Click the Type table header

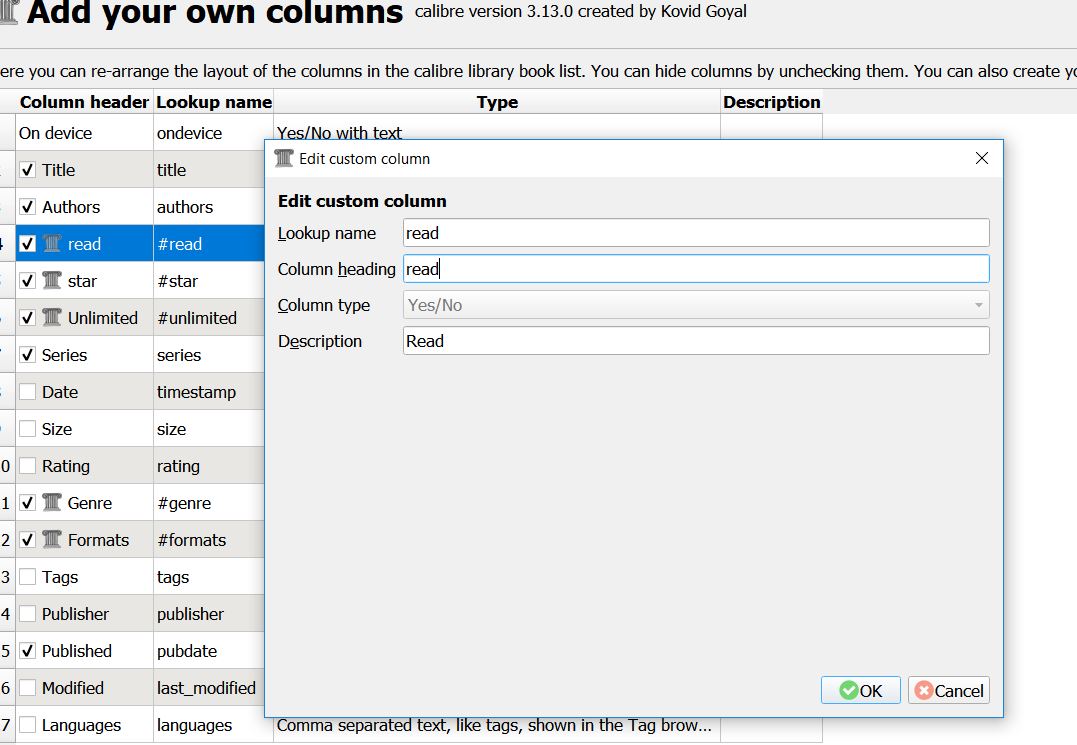point(497,102)
